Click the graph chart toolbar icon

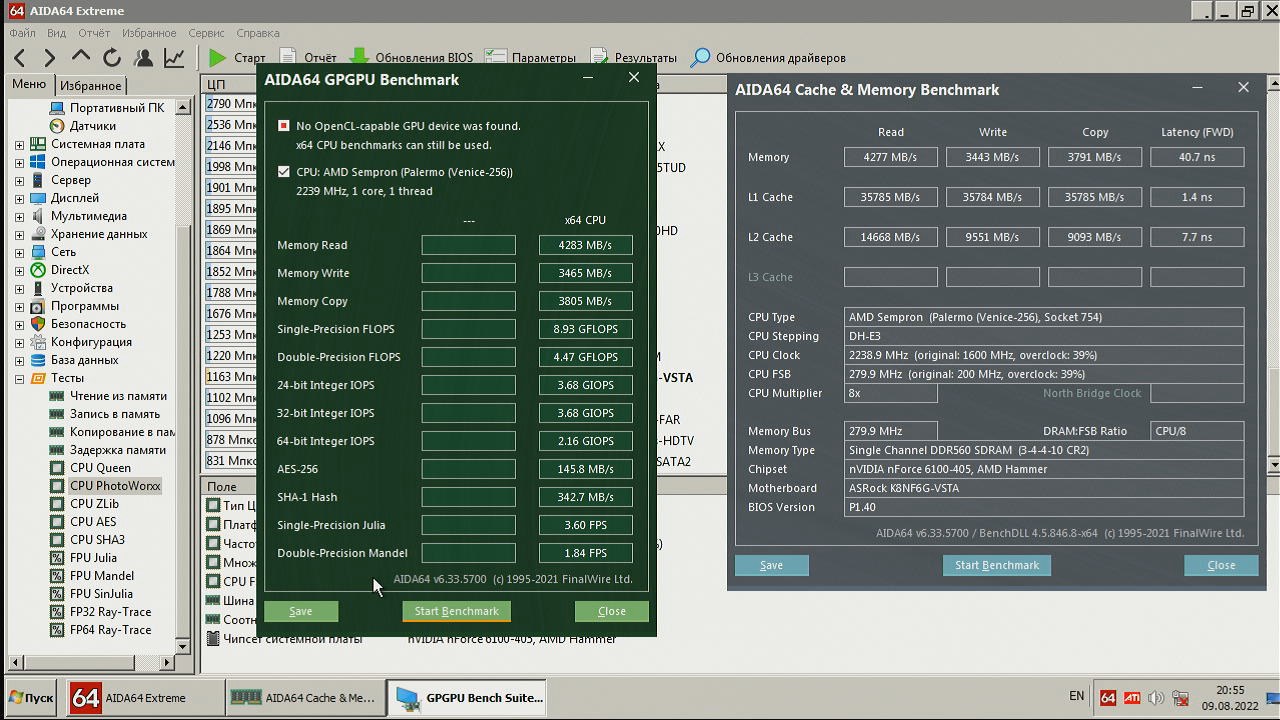174,58
